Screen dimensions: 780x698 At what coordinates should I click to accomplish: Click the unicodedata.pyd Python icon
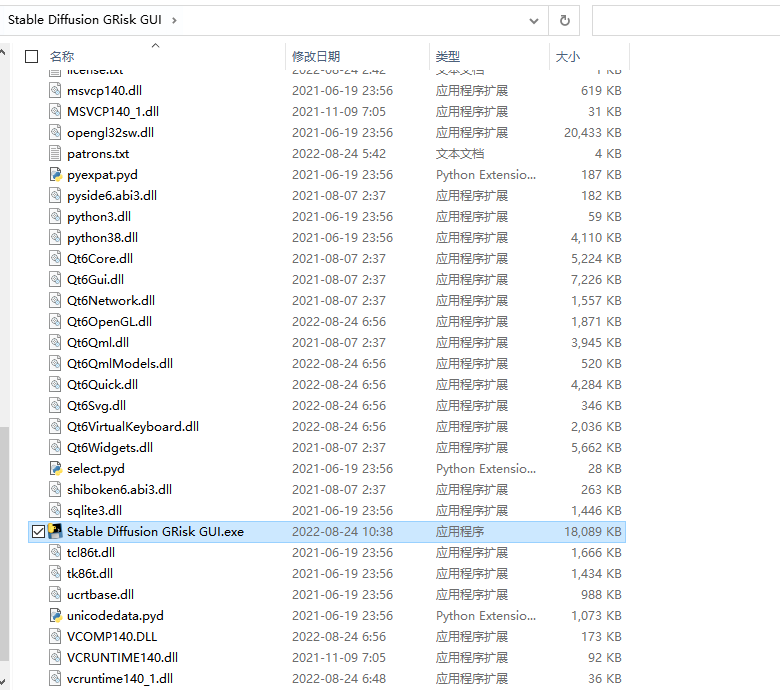point(55,615)
